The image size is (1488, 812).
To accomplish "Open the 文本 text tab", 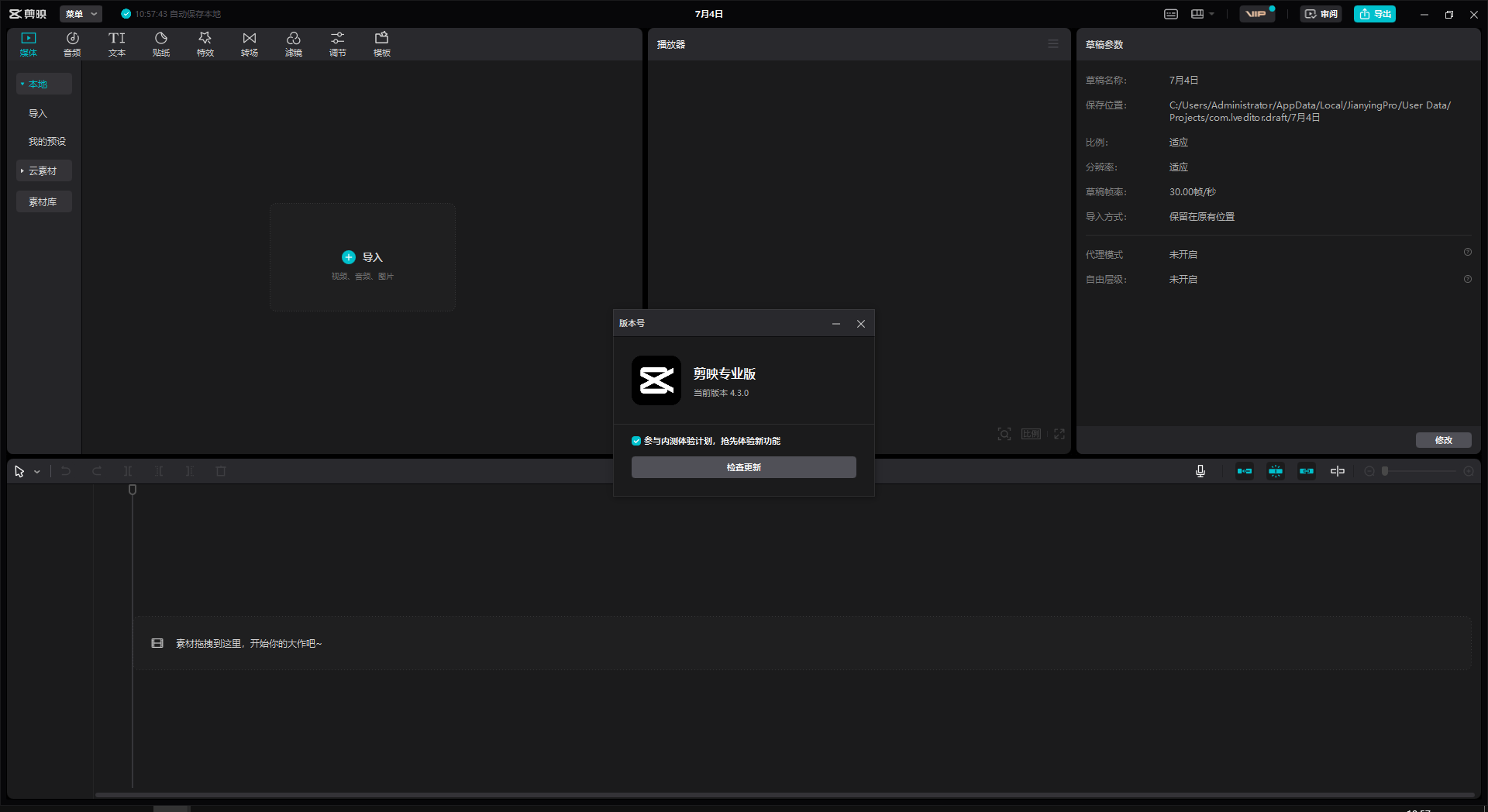I will tap(117, 44).
